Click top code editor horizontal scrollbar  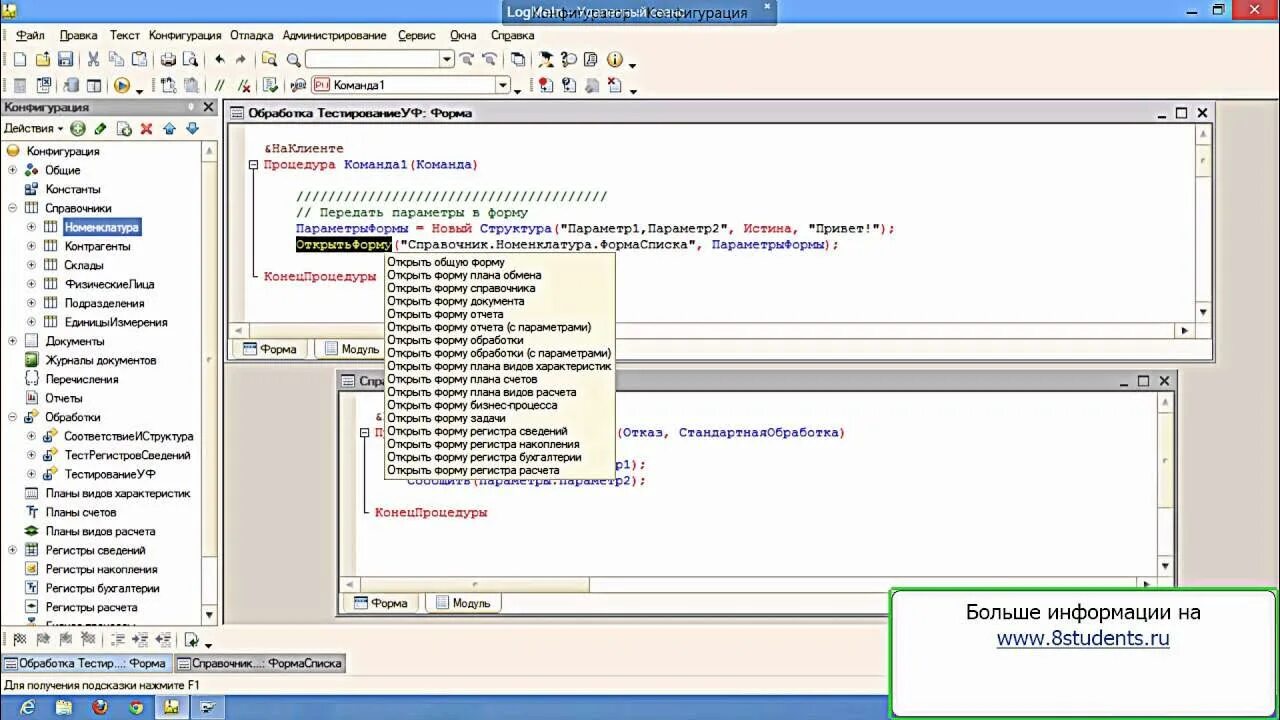[711, 330]
